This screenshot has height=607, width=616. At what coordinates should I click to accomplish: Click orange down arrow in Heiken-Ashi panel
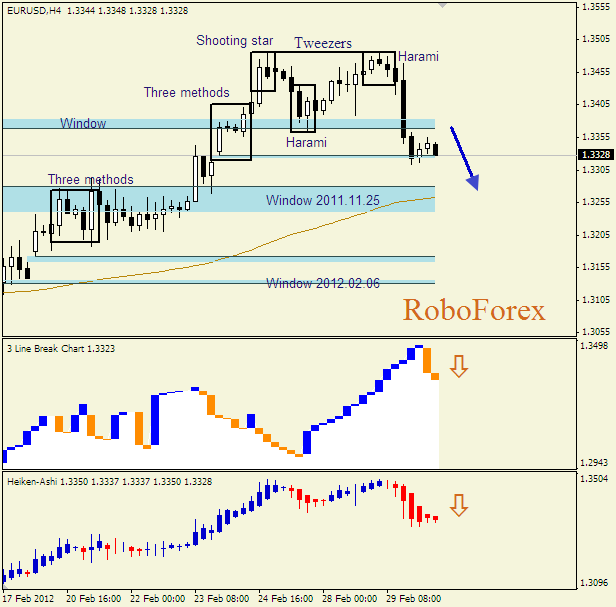(458, 505)
